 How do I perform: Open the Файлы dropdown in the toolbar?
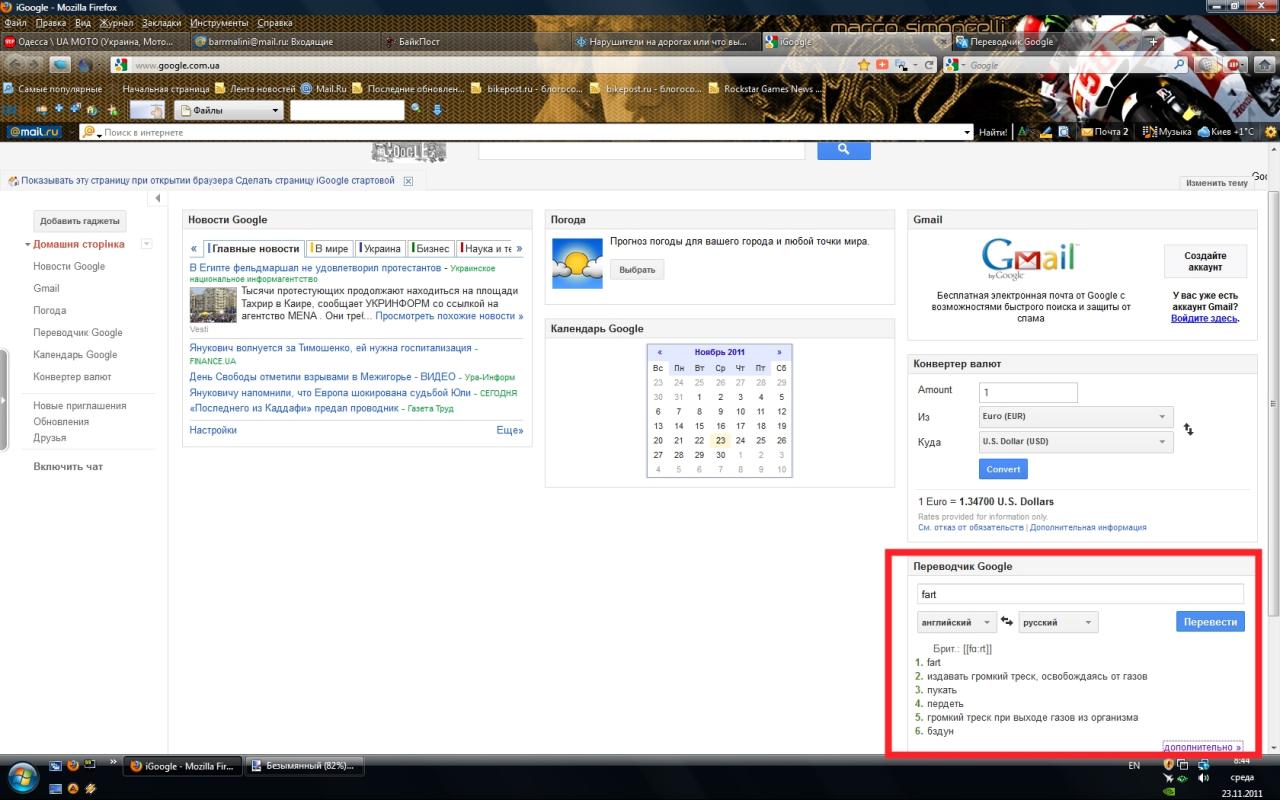click(229, 110)
